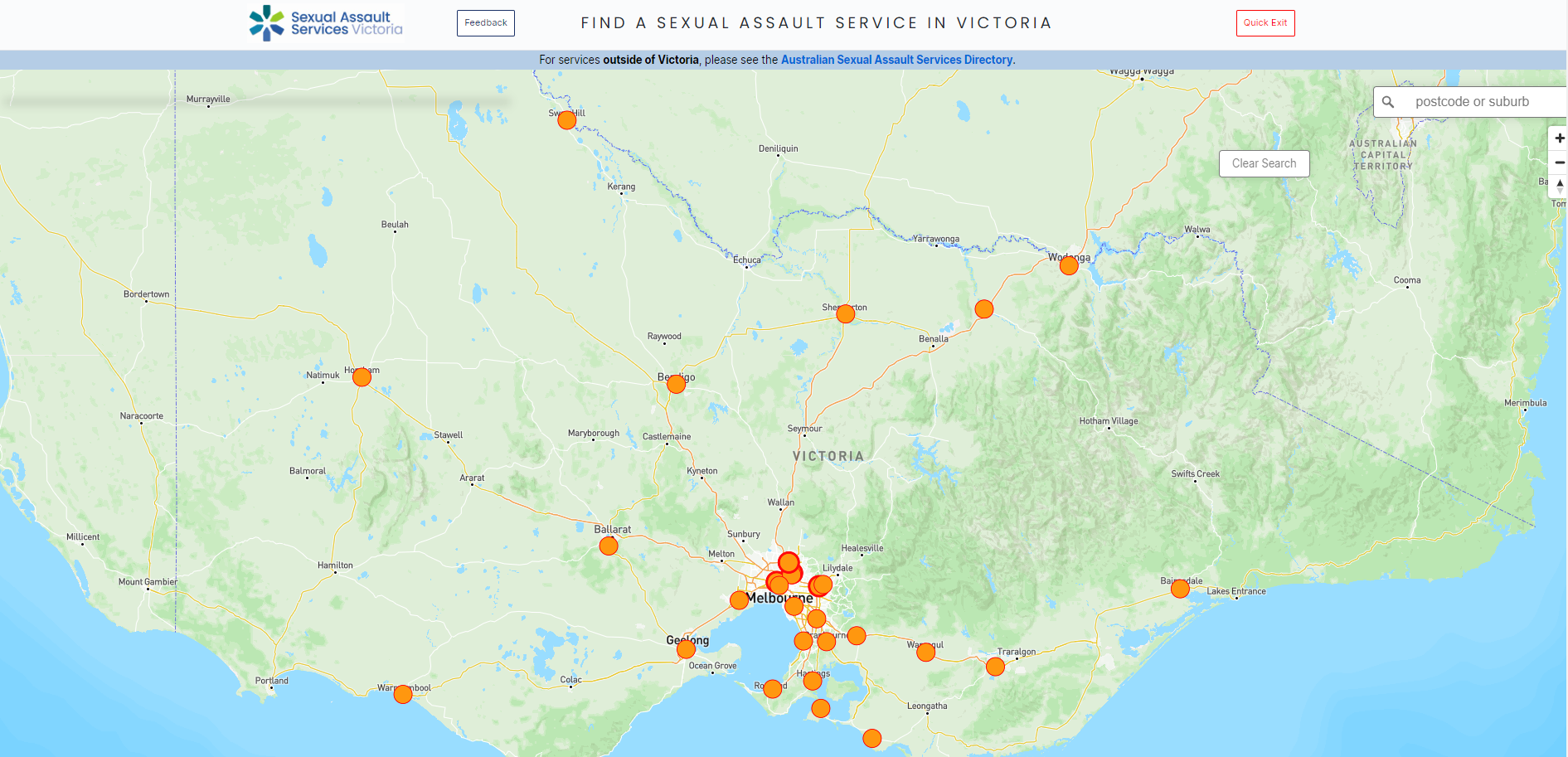Select the marker on the southern coast near Leongatha
This screenshot has width=1568, height=757.
(872, 738)
